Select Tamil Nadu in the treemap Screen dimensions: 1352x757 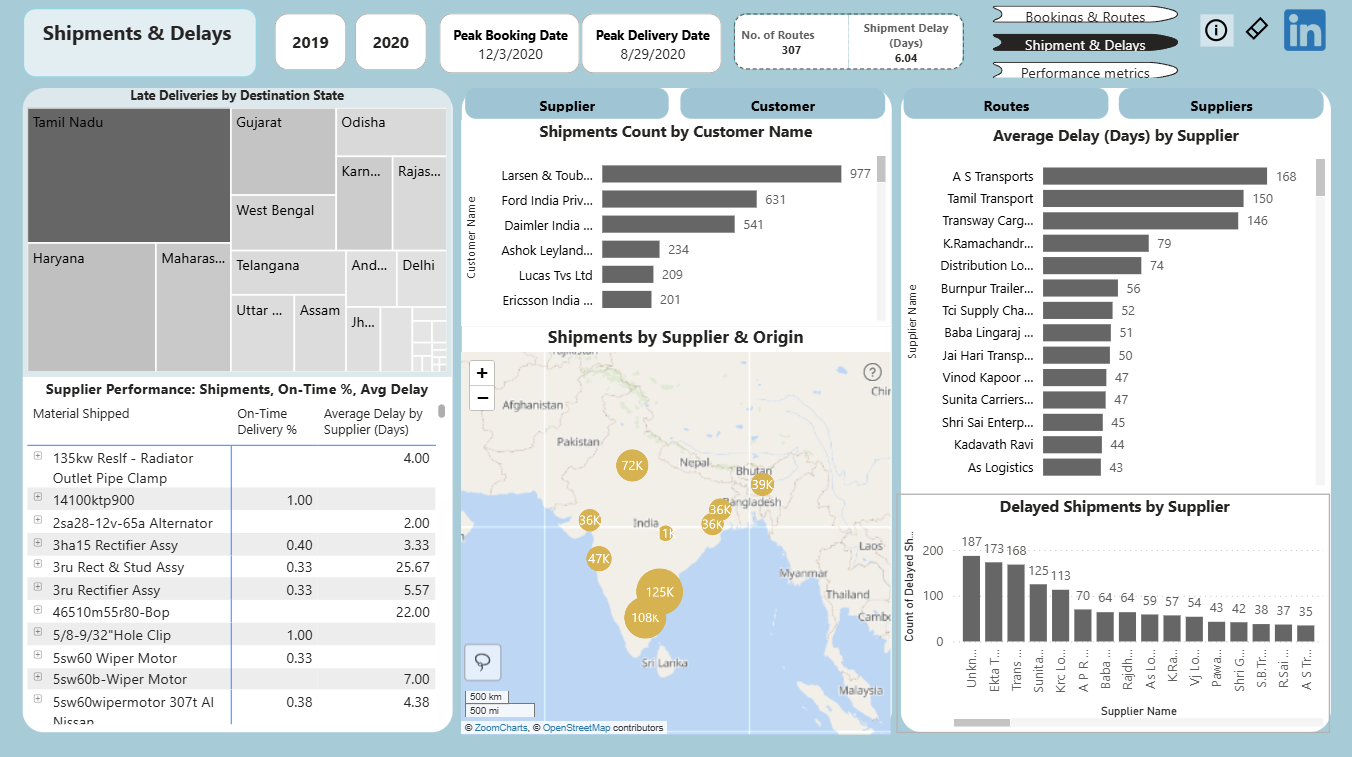[x=129, y=175]
